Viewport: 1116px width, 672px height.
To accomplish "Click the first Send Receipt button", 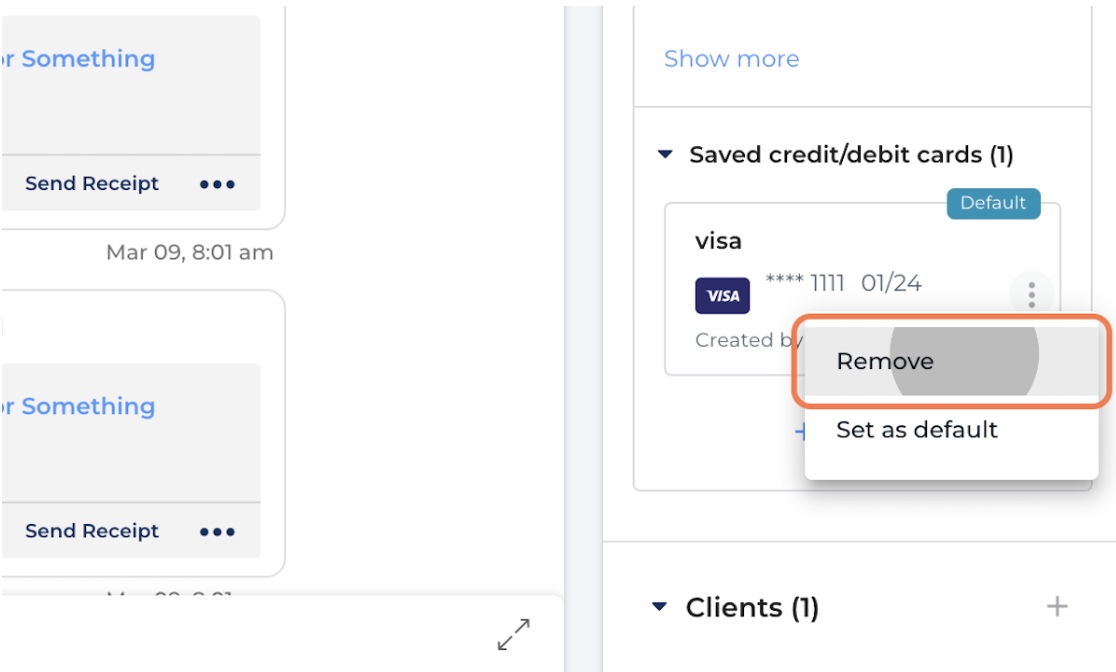I will pyautogui.click(x=92, y=184).
